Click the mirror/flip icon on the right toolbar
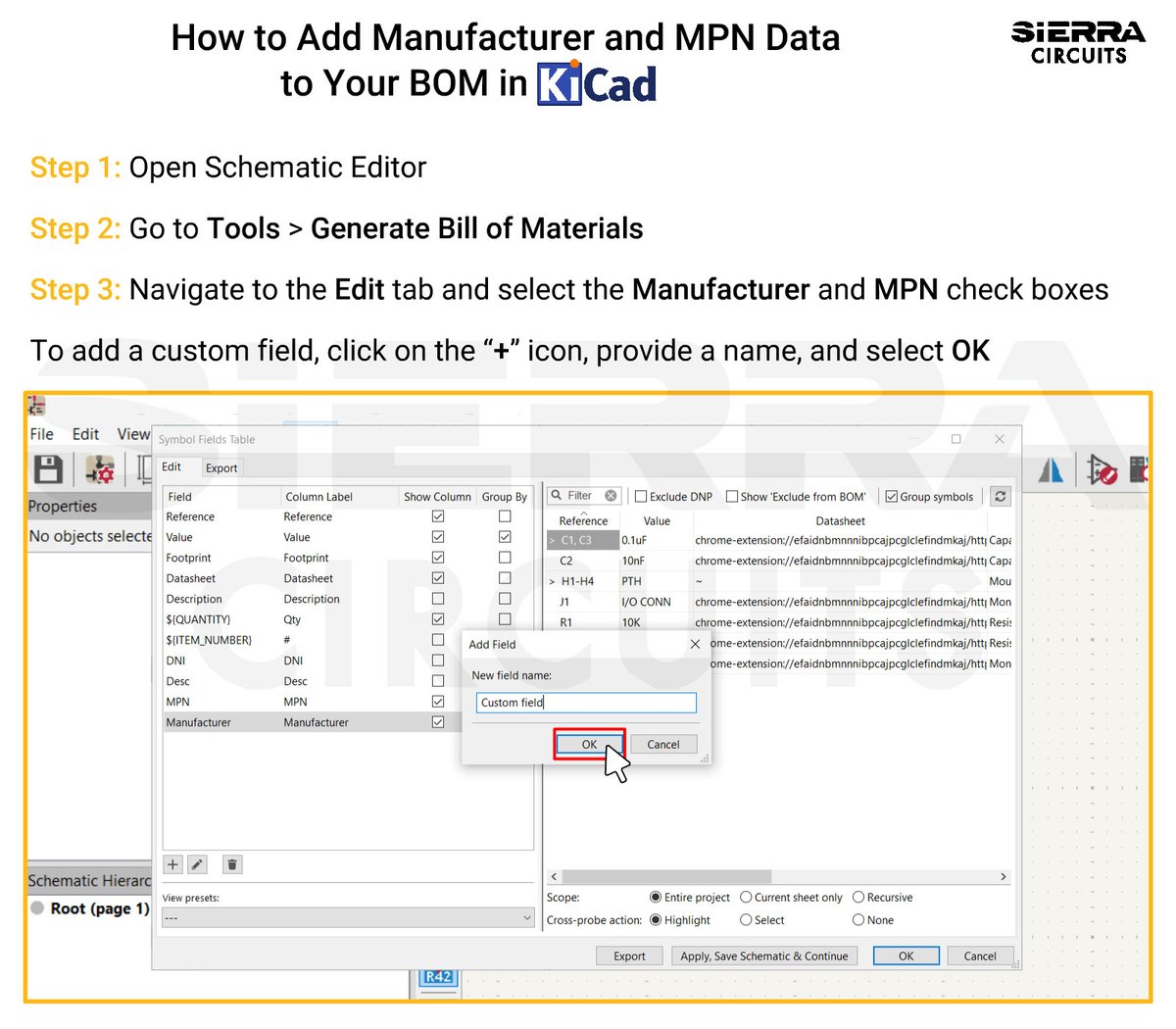This screenshot has height=1029, width=1176. point(1052,469)
